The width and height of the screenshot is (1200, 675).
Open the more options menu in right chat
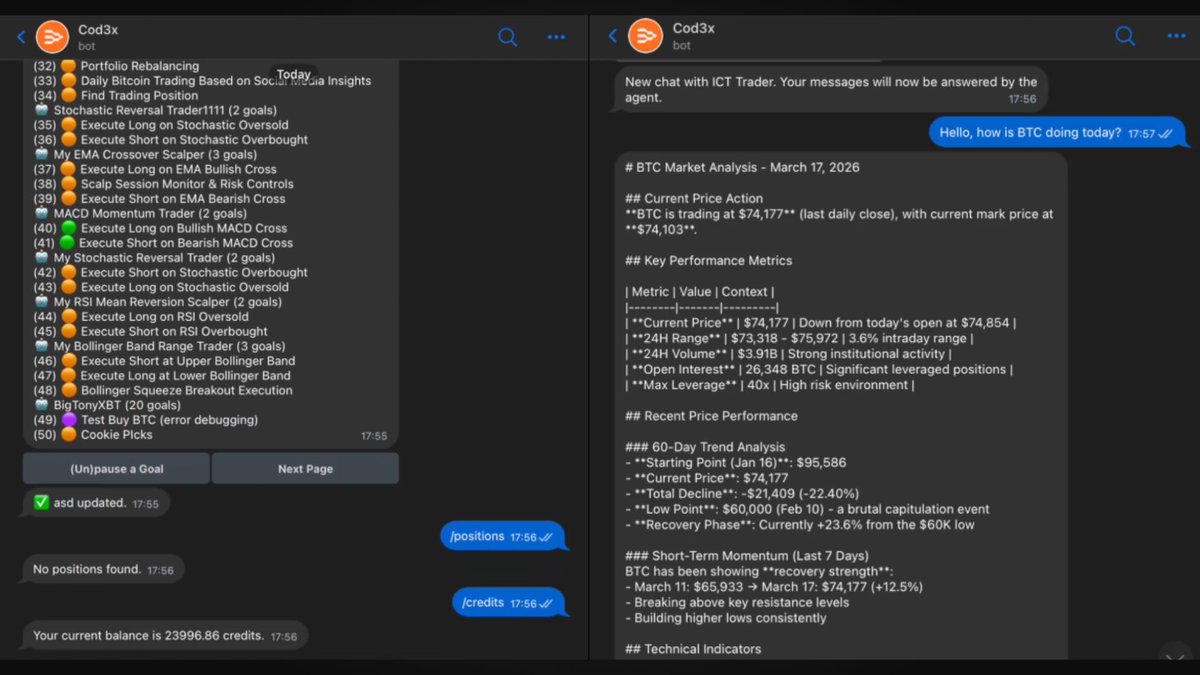coord(1176,37)
